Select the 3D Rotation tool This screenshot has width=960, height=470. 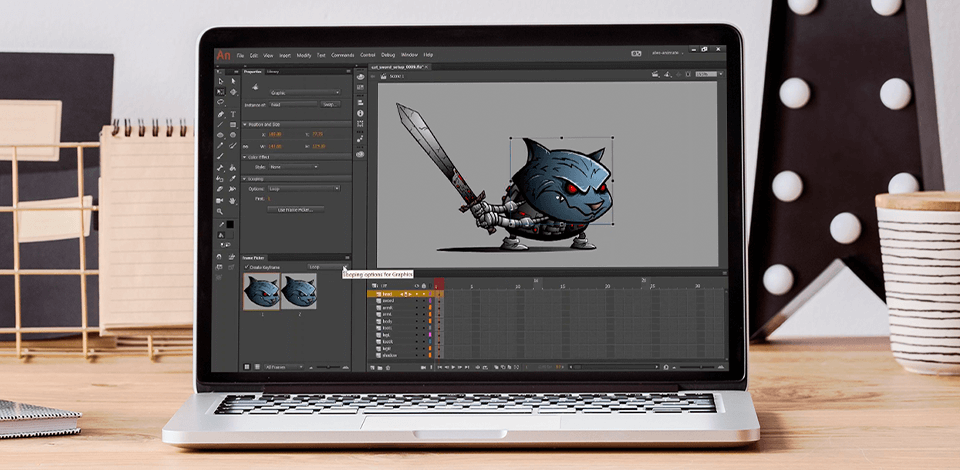(233, 92)
